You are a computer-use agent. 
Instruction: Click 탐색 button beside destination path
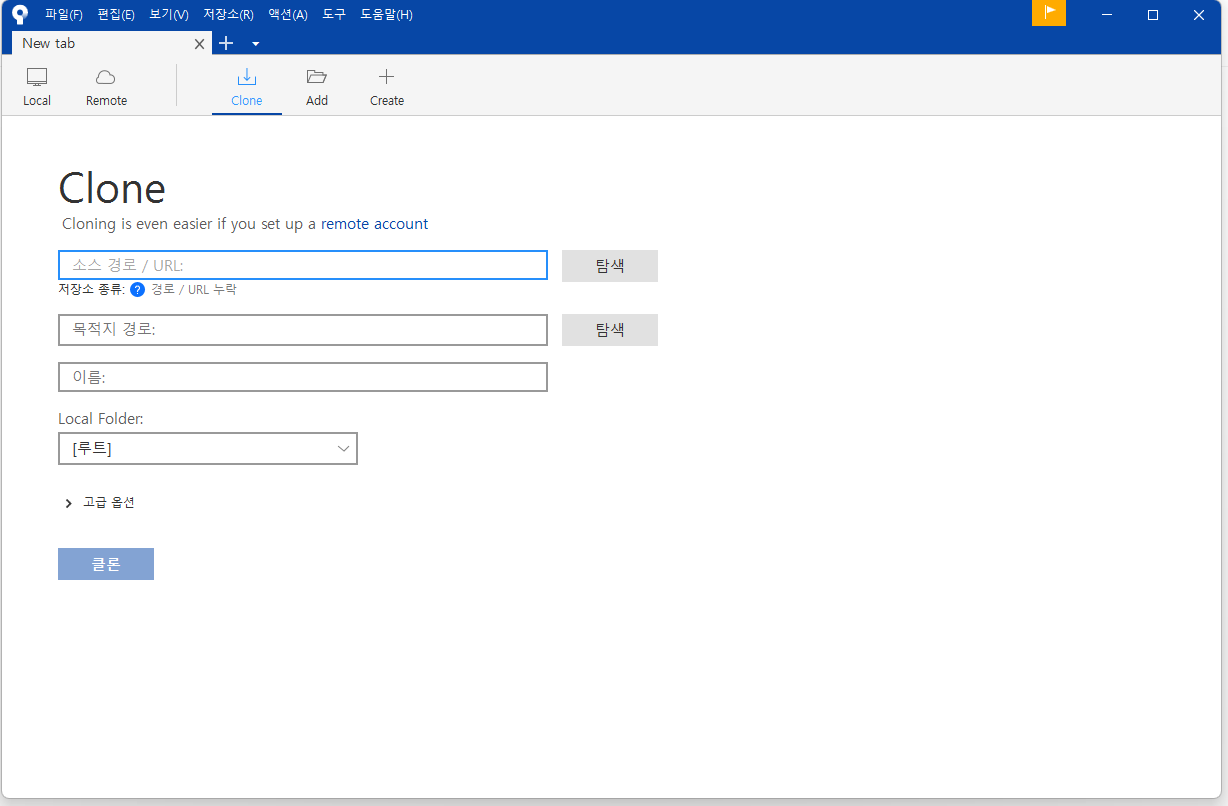(x=610, y=330)
